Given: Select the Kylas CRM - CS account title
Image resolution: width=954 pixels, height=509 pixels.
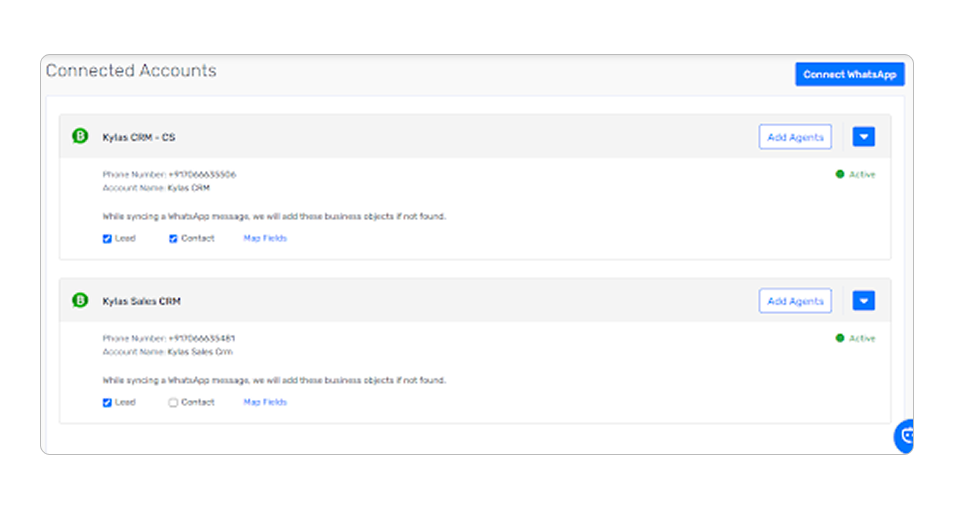Looking at the screenshot, I should 139,137.
